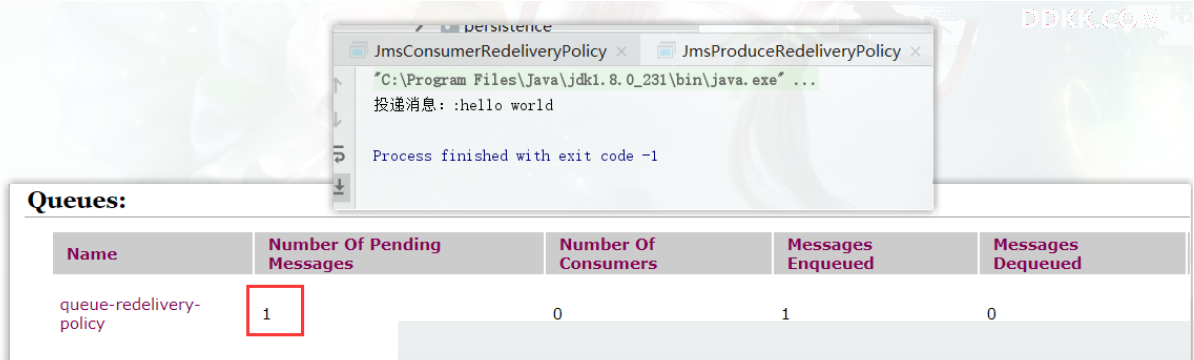Viewport: 1194px width, 360px height.
Task: Click Messages Dequeued column header
Action: [1037, 254]
